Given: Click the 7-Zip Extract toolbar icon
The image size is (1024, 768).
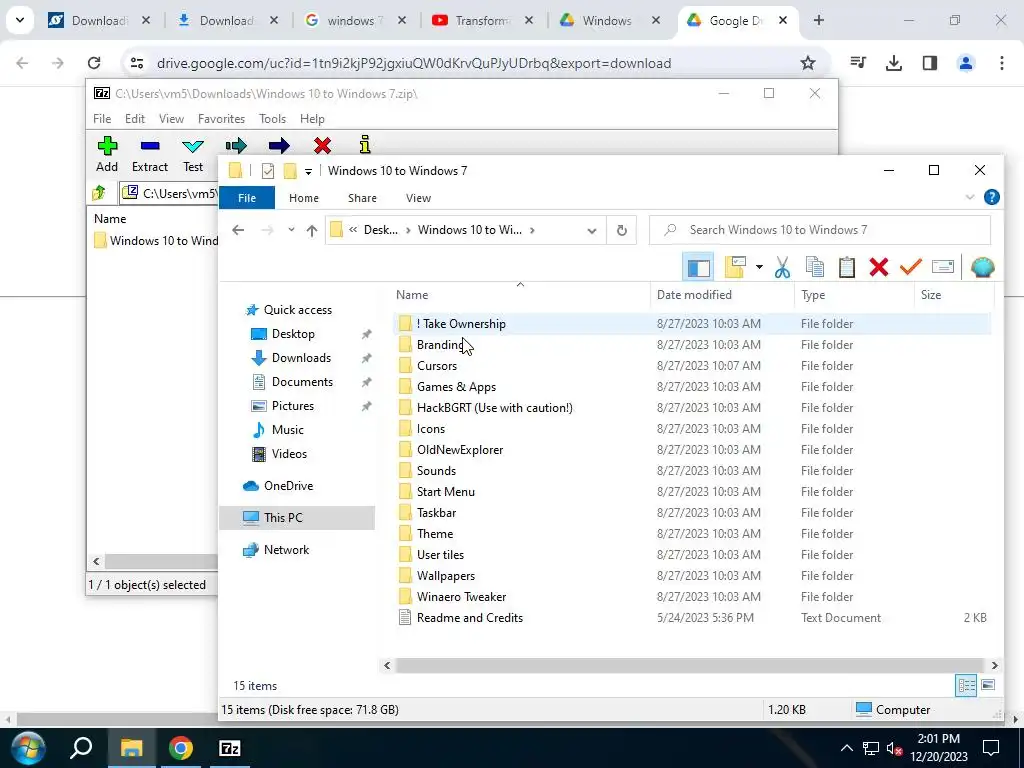Looking at the screenshot, I should point(150,146).
